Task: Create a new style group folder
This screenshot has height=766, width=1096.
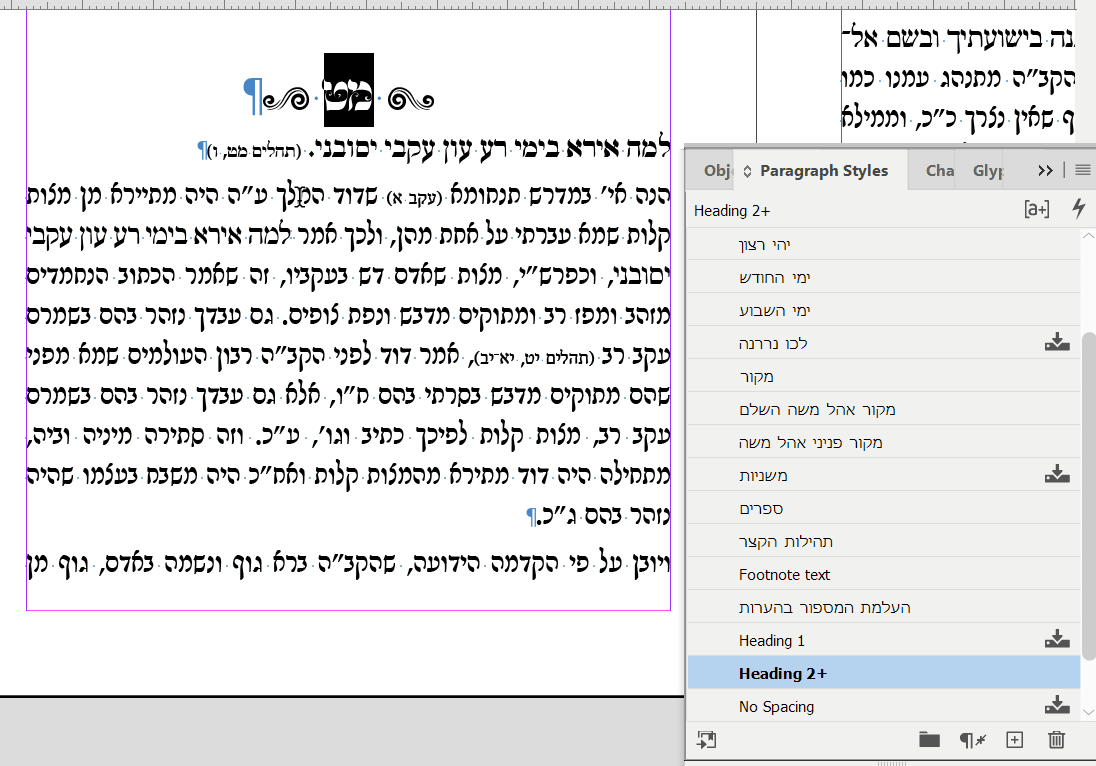Action: [x=930, y=740]
